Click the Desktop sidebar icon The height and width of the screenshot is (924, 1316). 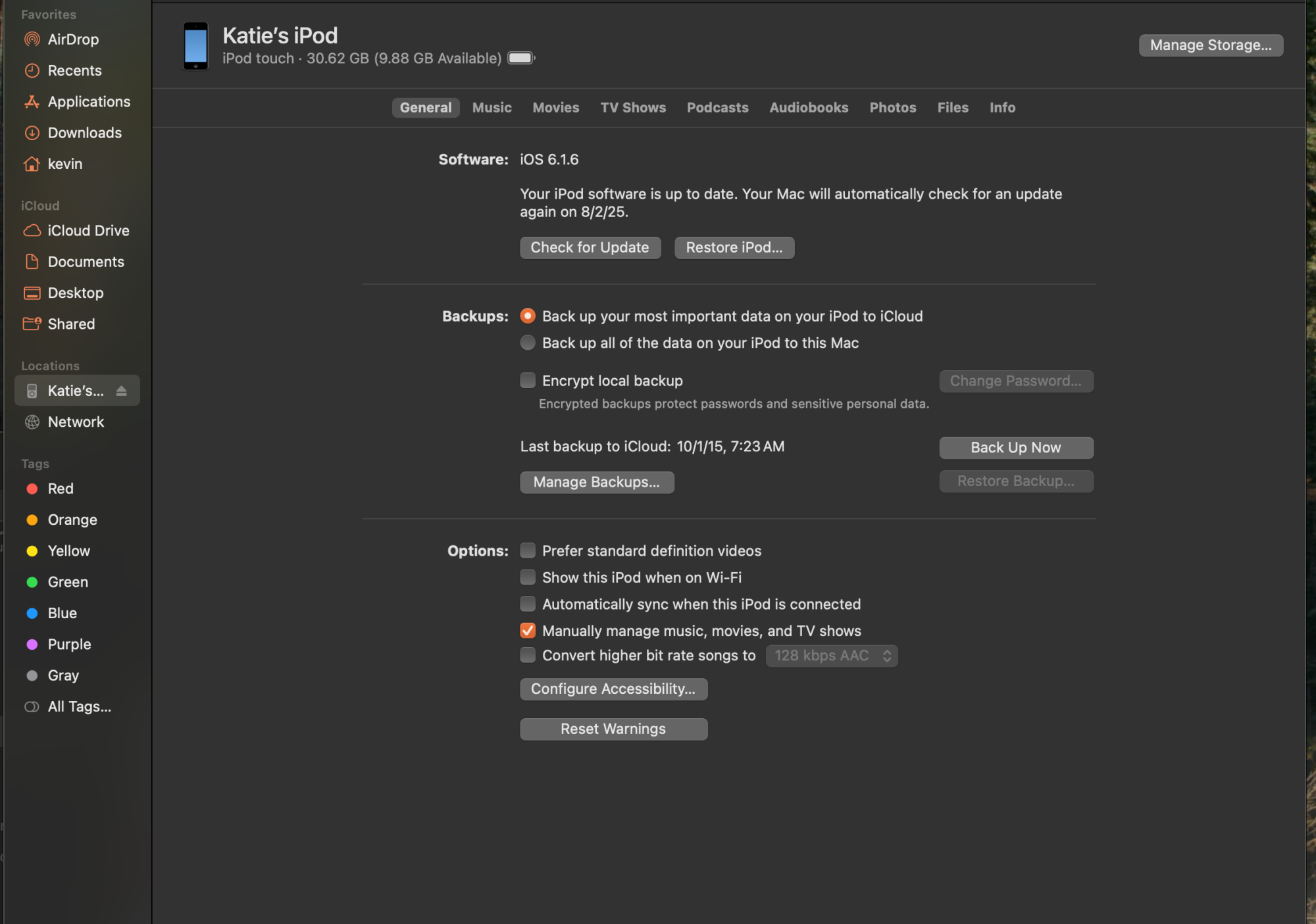point(32,293)
